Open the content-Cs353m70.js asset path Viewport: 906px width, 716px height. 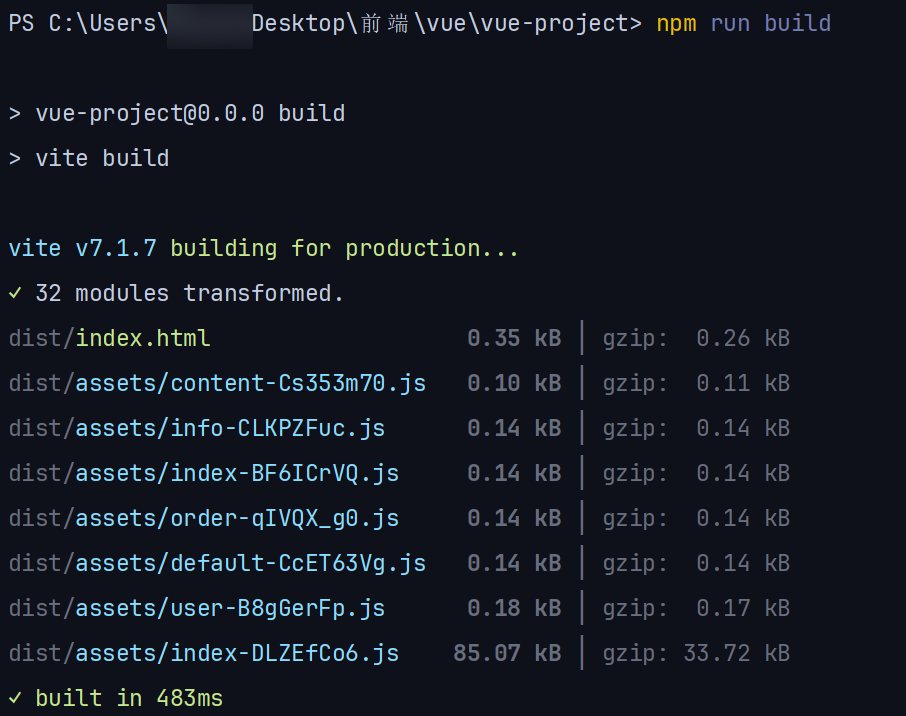point(217,383)
